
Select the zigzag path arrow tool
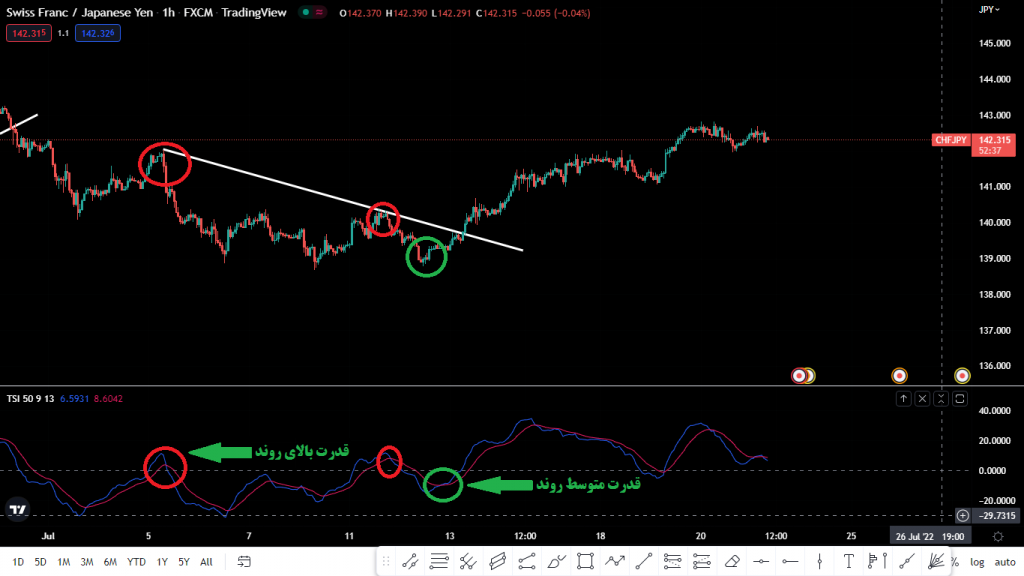click(x=615, y=561)
